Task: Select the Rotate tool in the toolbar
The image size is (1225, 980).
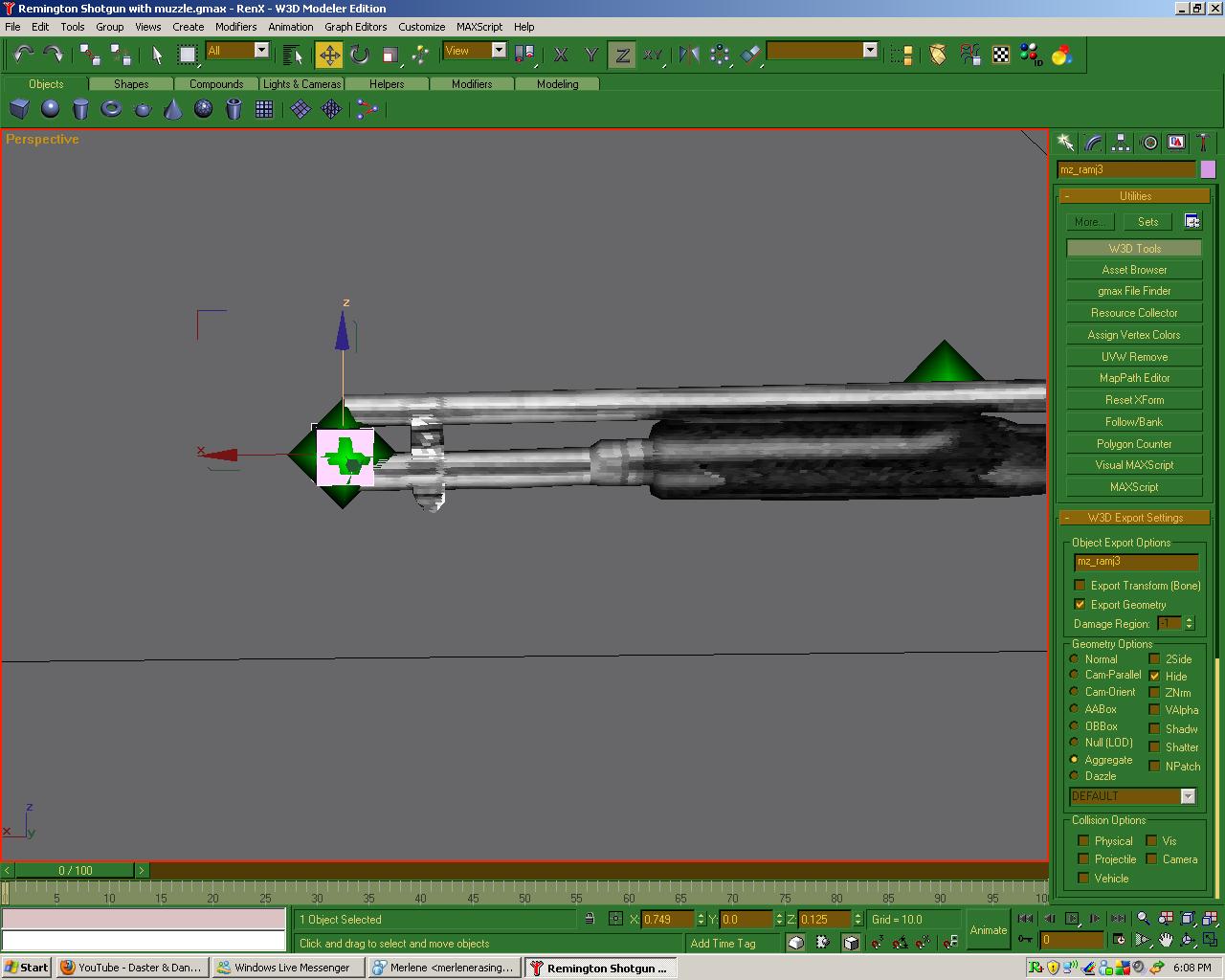Action: [360, 56]
